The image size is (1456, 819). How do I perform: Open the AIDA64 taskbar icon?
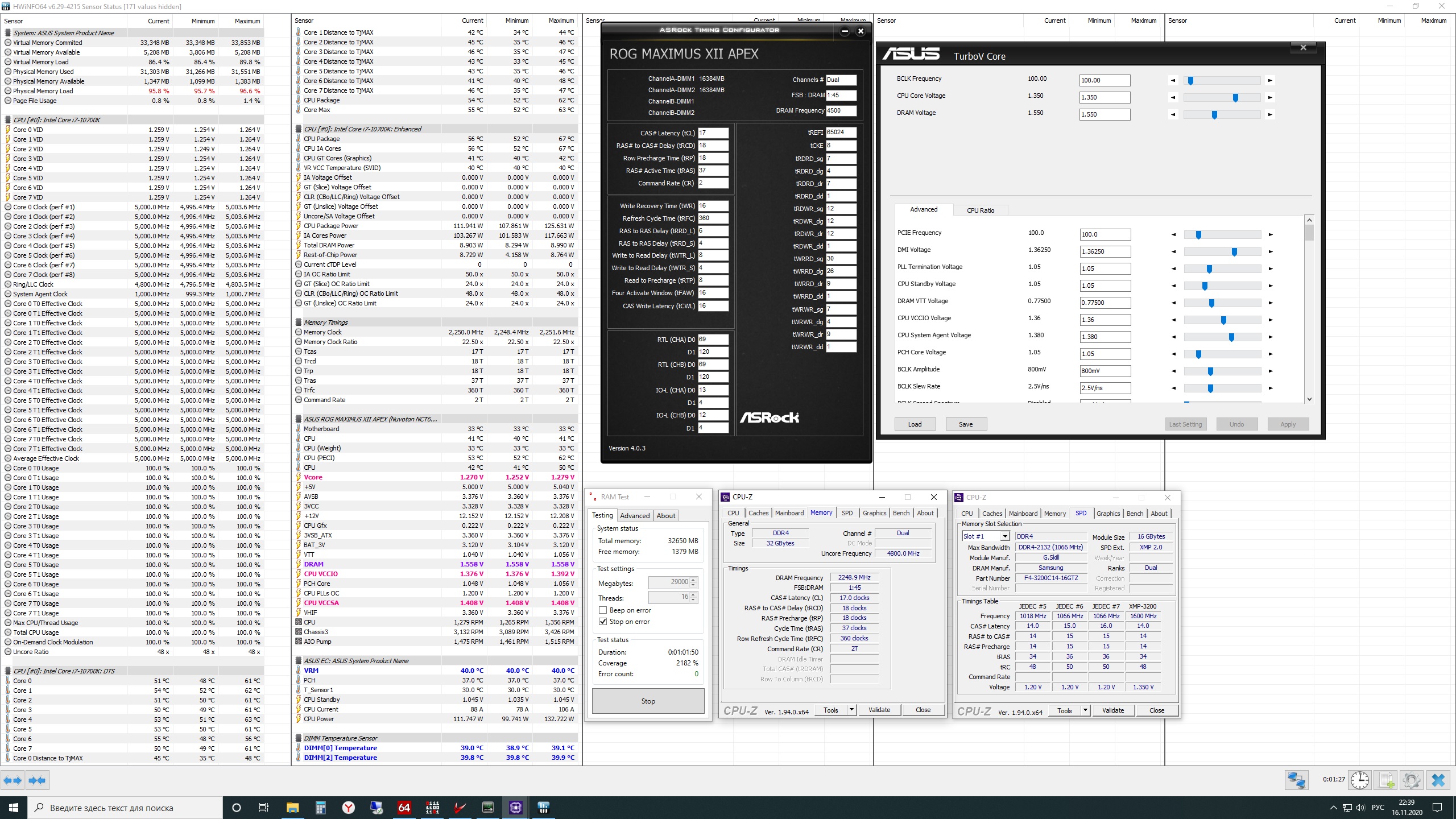point(404,807)
